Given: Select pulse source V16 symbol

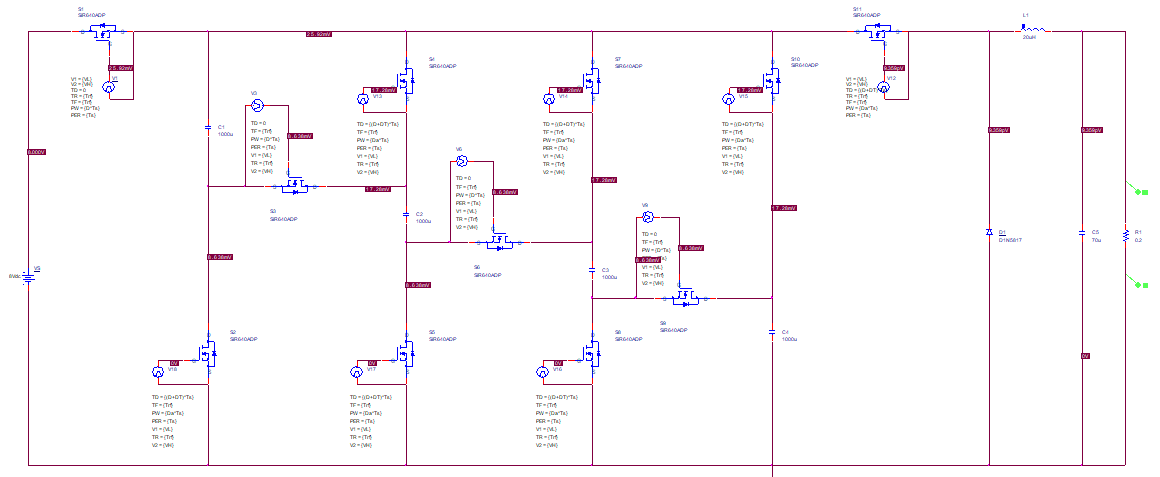Looking at the screenshot, I should click(x=542, y=372).
